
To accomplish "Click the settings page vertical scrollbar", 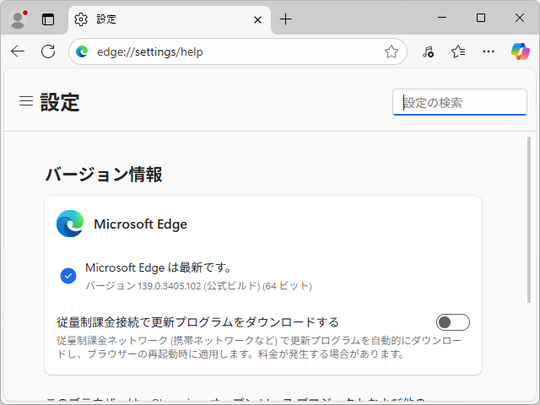I will (x=529, y=220).
